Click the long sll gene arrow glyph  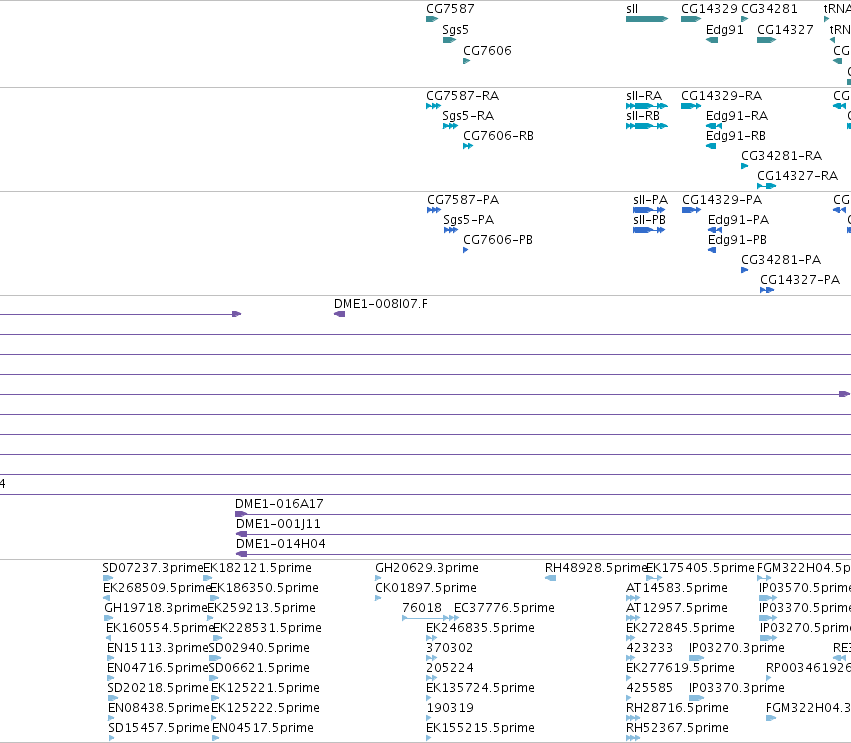[x=646, y=19]
